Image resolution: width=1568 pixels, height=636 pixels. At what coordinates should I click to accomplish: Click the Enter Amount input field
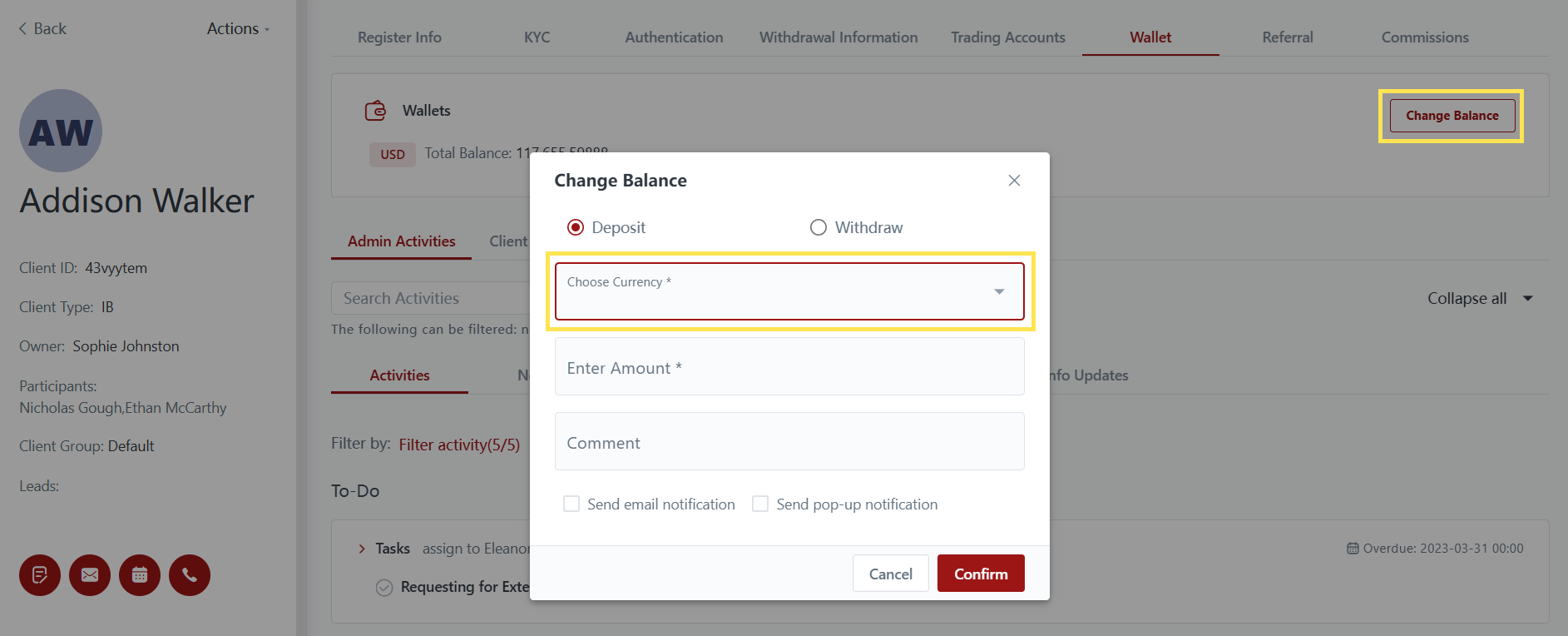pyautogui.click(x=789, y=367)
